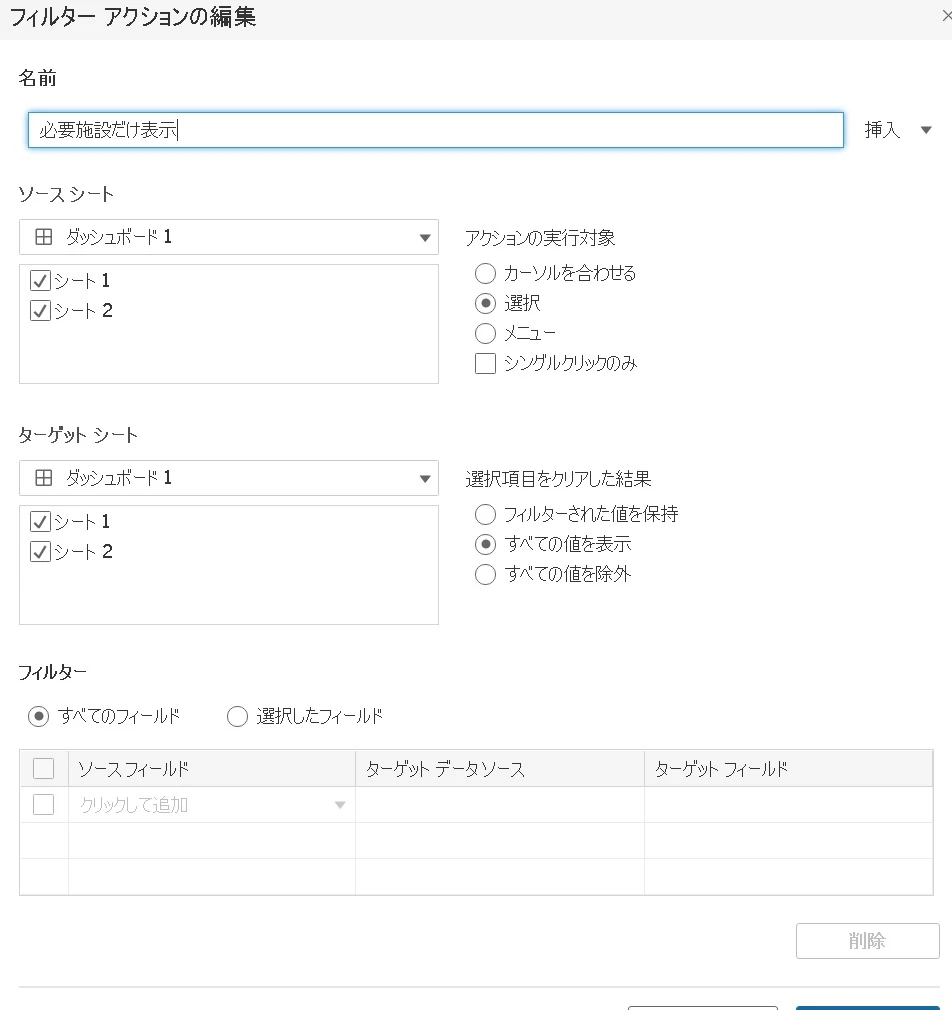Select すべての値を除外 option
This screenshot has width=952, height=1010.
(x=485, y=575)
